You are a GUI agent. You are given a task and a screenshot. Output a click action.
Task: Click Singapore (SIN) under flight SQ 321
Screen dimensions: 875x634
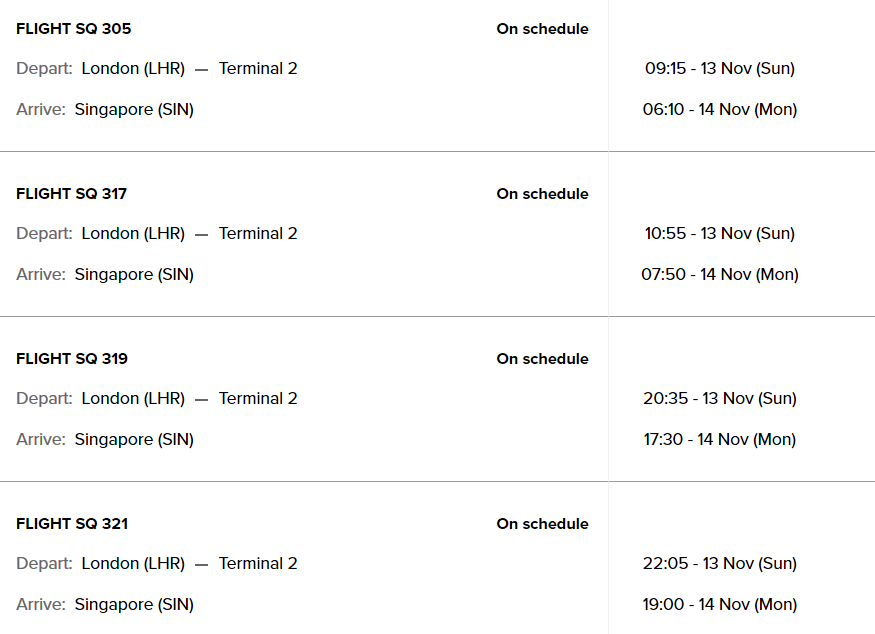(134, 605)
